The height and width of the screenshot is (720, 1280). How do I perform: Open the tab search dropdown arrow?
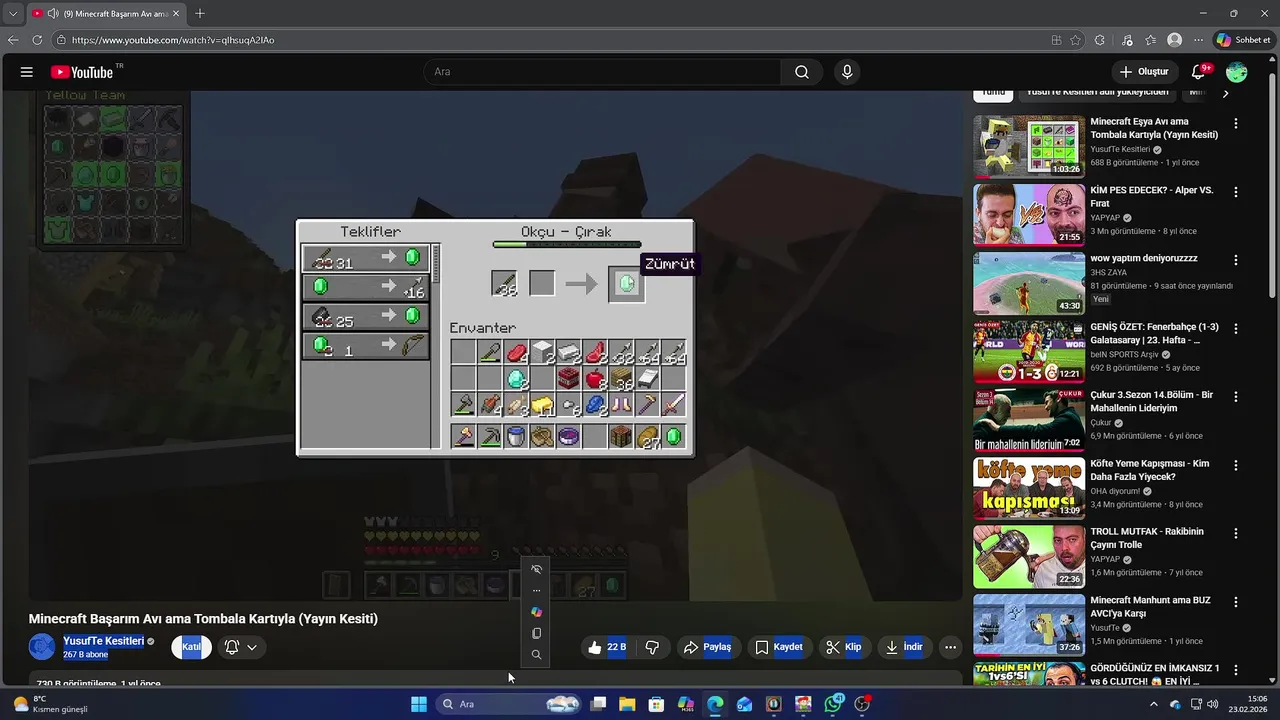point(13,13)
